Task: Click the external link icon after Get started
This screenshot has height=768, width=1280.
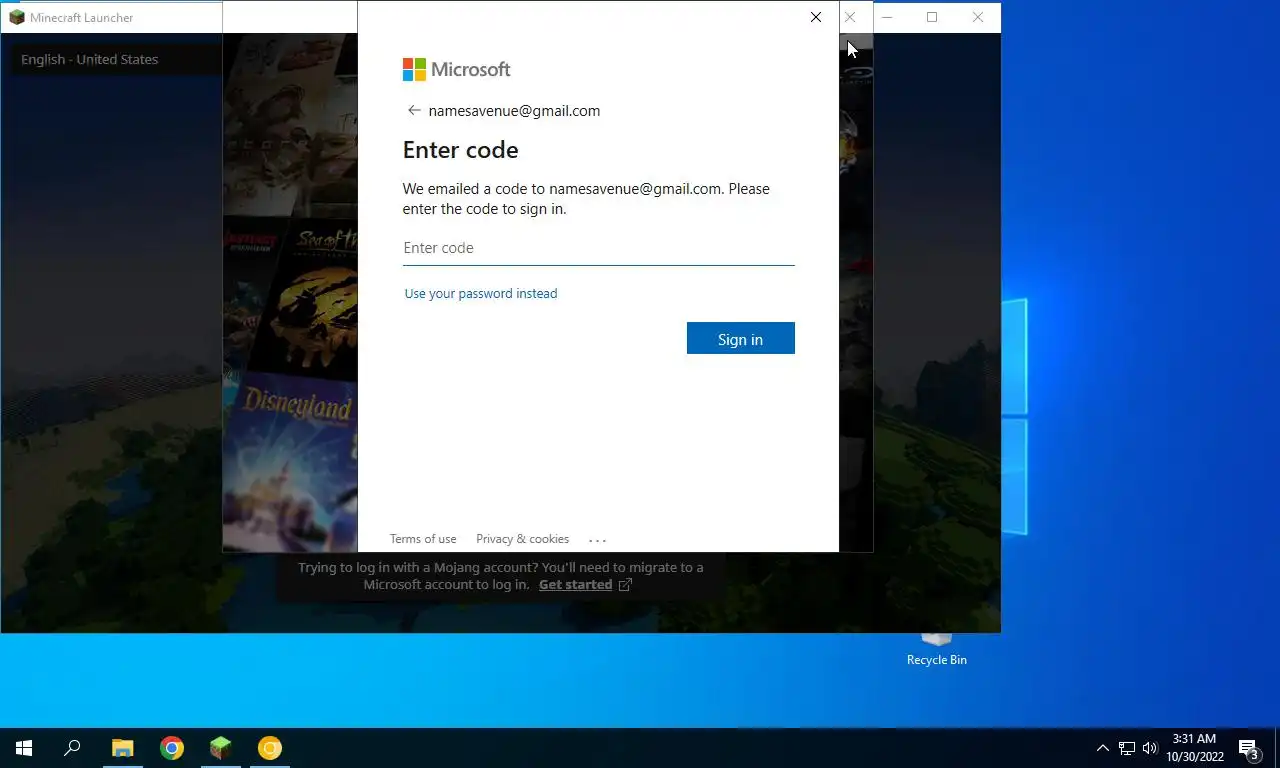Action: pyautogui.click(x=625, y=585)
